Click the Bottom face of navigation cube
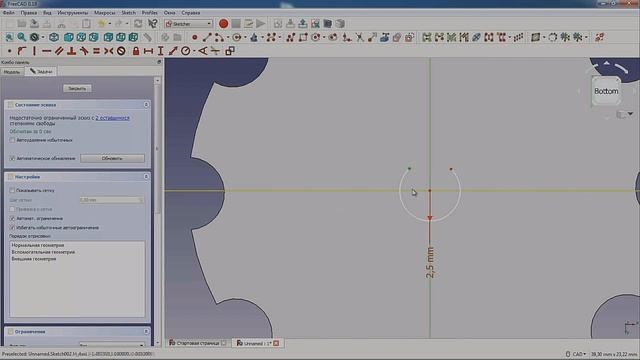 point(606,91)
